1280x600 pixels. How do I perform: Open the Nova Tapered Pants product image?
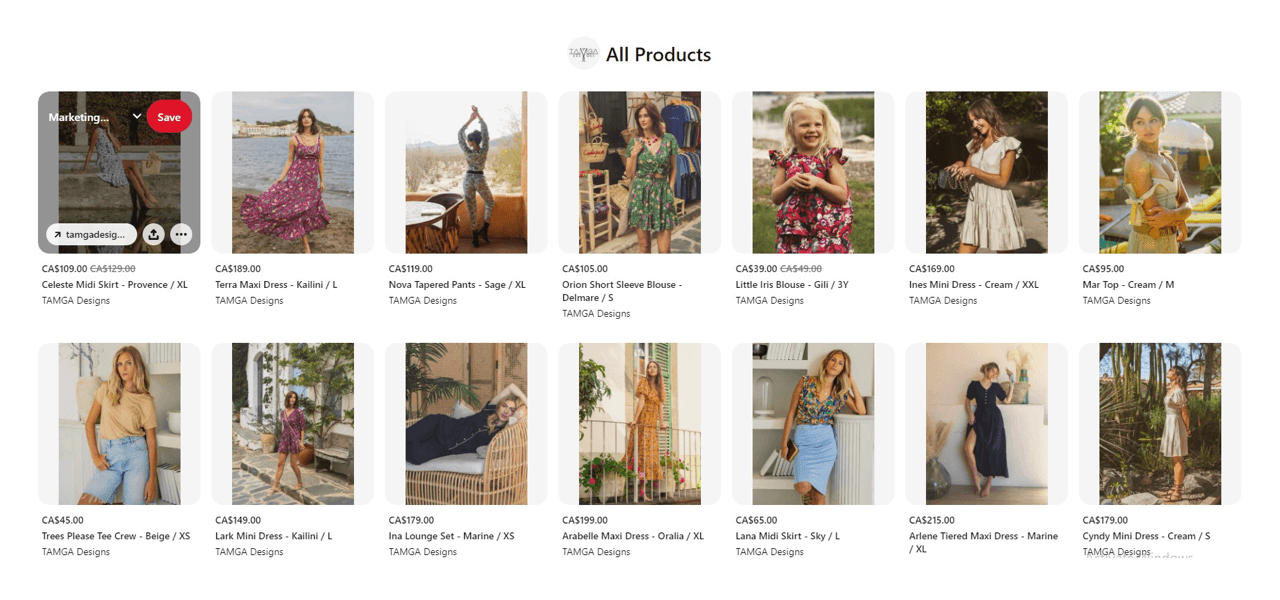466,172
